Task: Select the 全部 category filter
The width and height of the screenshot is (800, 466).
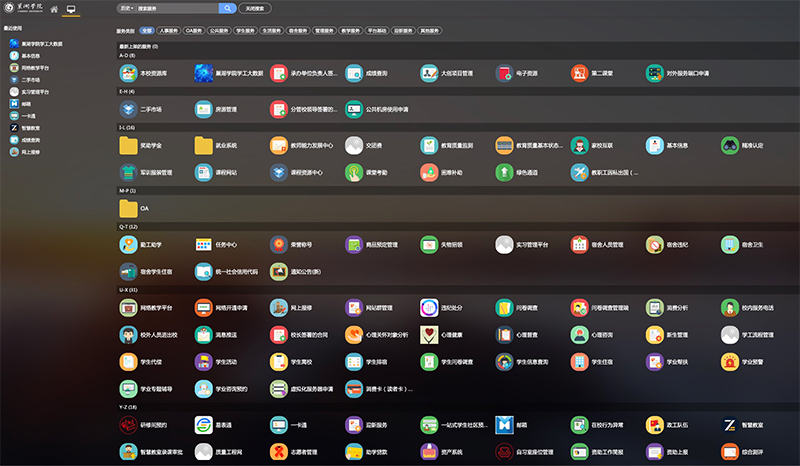Action: tap(146, 31)
